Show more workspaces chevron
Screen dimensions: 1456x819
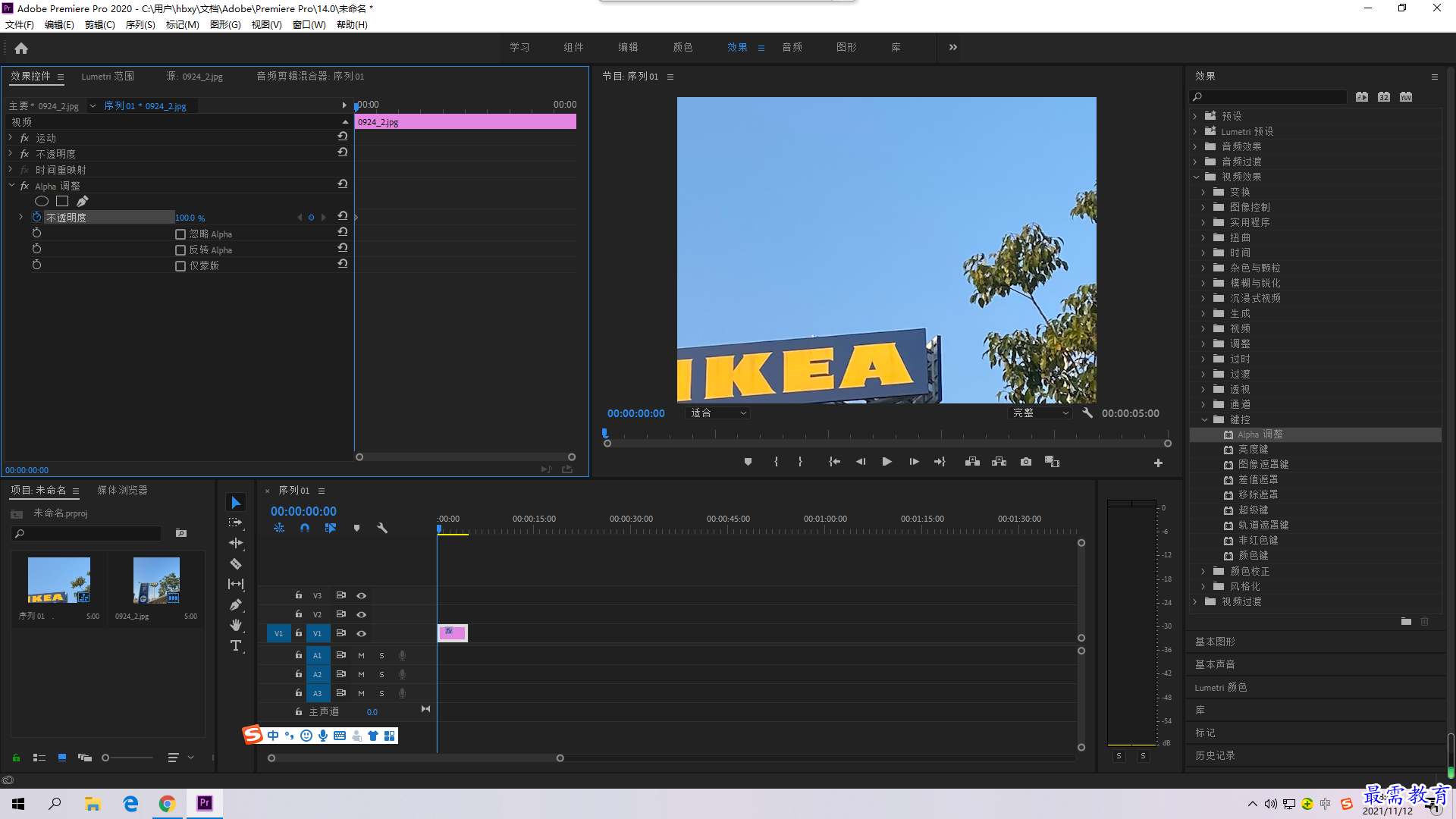click(x=952, y=47)
